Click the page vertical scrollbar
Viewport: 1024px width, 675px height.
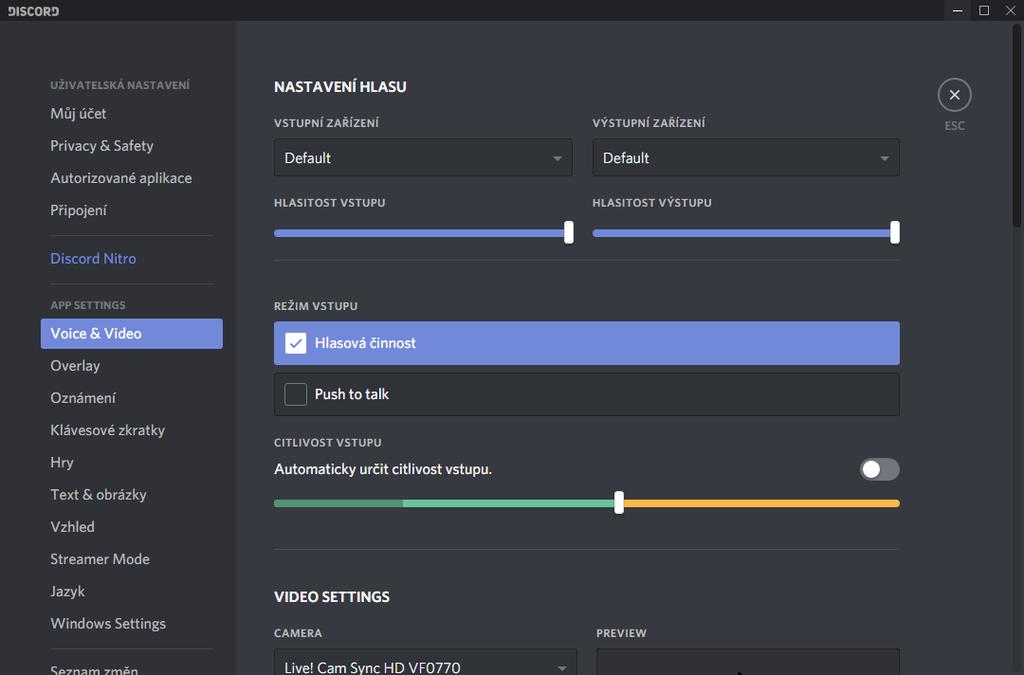pos(1017,125)
